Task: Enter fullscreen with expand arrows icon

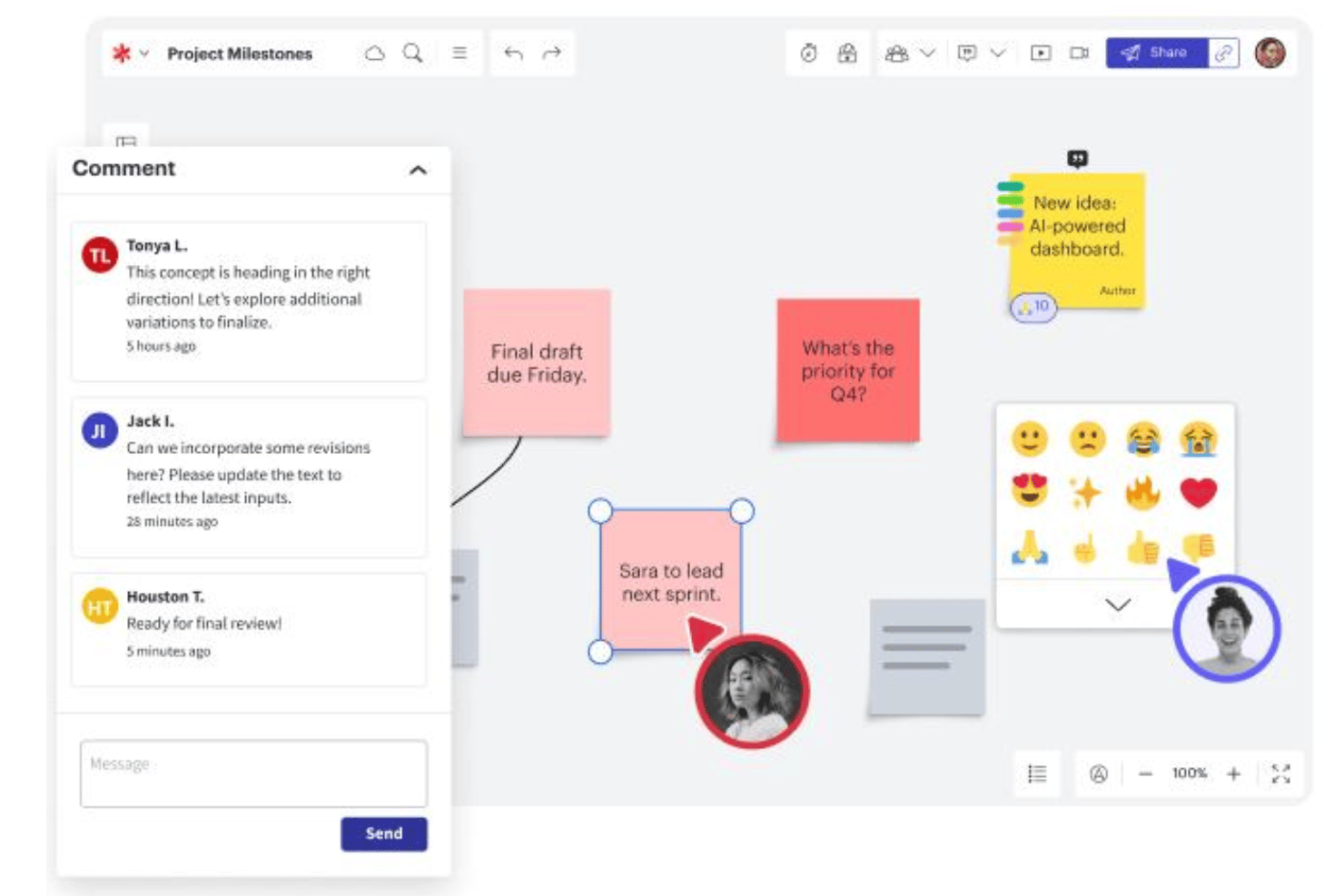Action: coord(1280,773)
